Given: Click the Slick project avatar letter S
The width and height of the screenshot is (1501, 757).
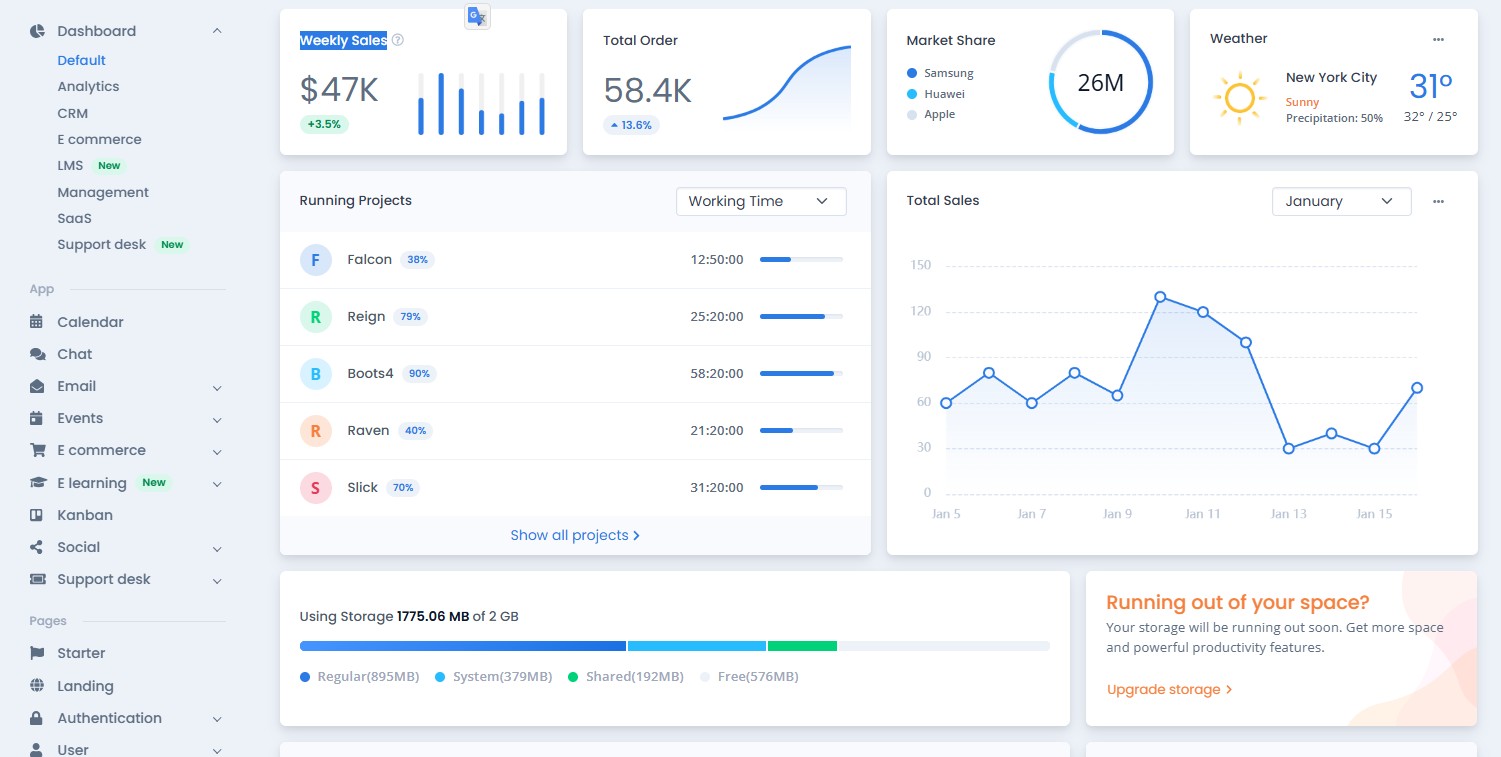Looking at the screenshot, I should pyautogui.click(x=315, y=488).
